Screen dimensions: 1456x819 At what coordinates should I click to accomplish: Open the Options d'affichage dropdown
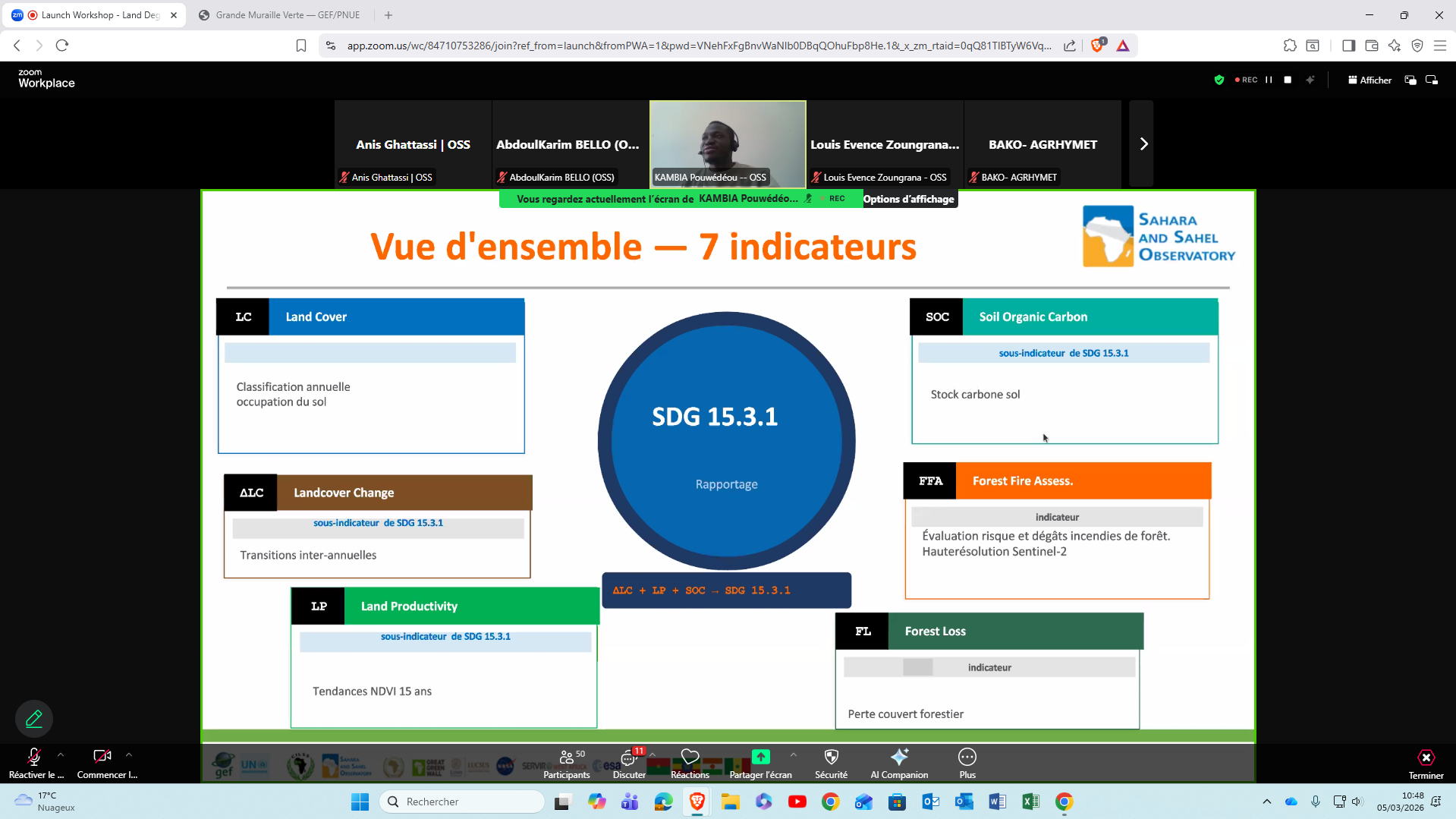[x=908, y=199]
